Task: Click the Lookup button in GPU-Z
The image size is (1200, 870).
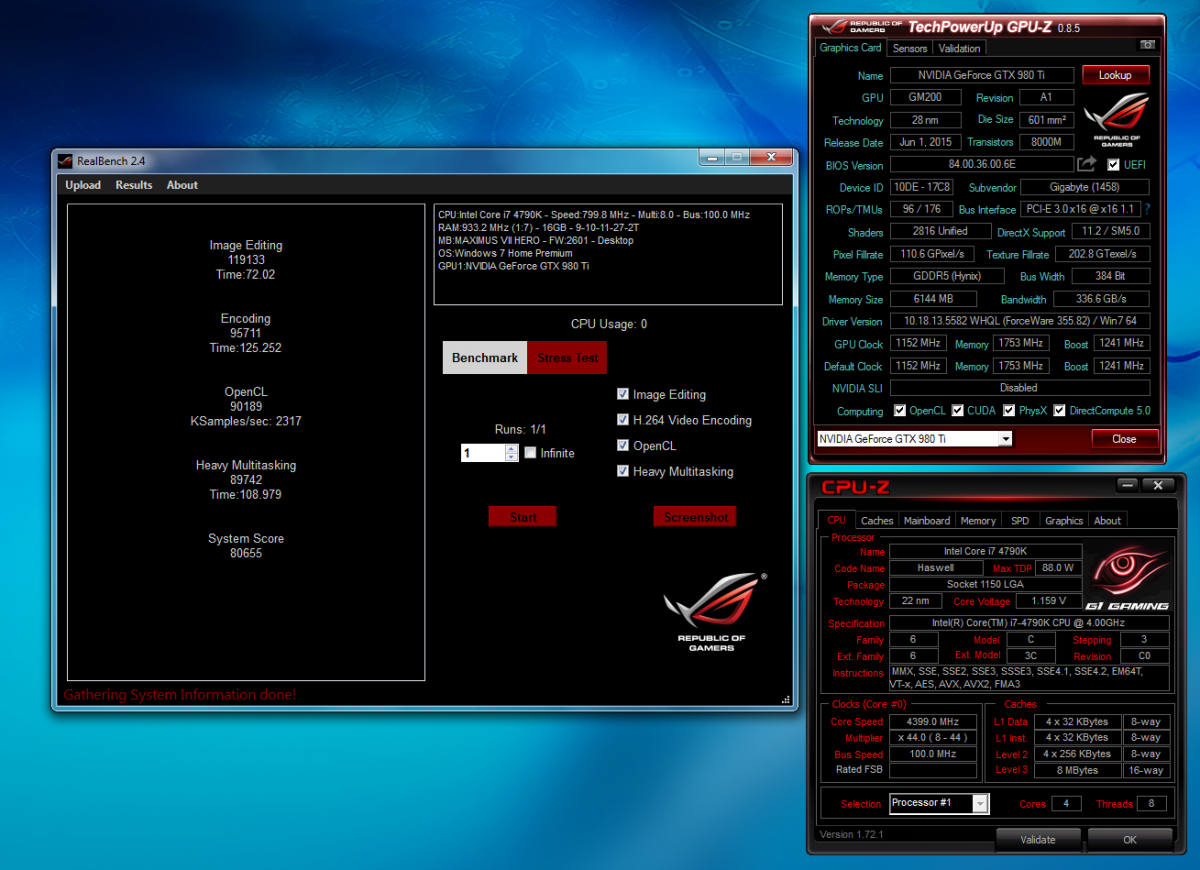Action: 1115,75
